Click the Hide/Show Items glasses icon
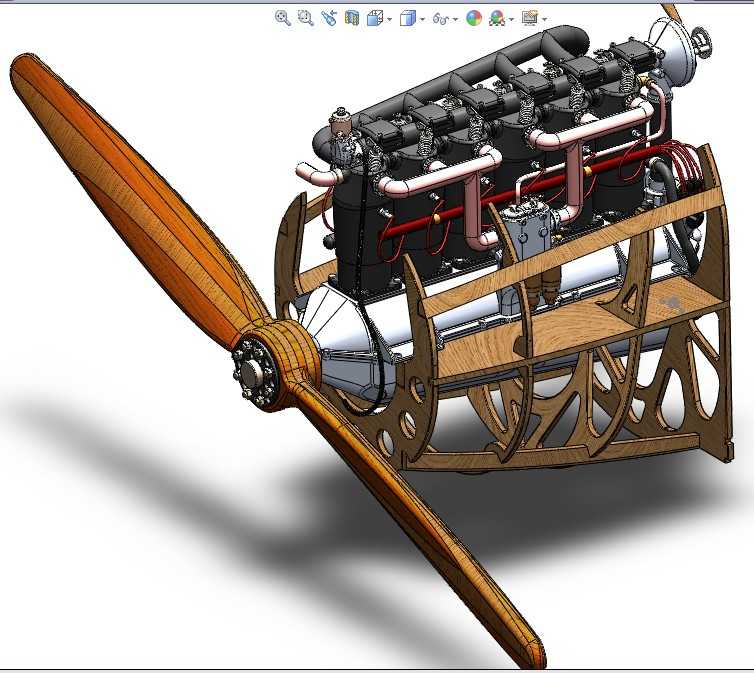Screen dimensions: 754x673 point(439,18)
